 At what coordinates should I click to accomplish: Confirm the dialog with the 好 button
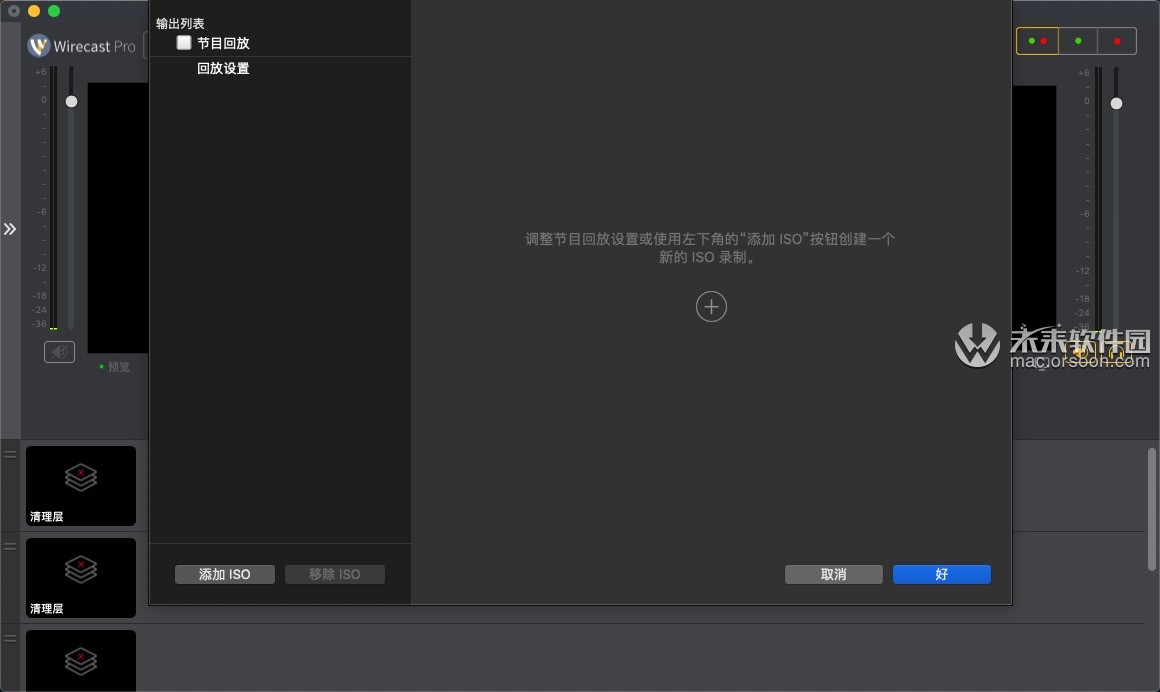(940, 574)
